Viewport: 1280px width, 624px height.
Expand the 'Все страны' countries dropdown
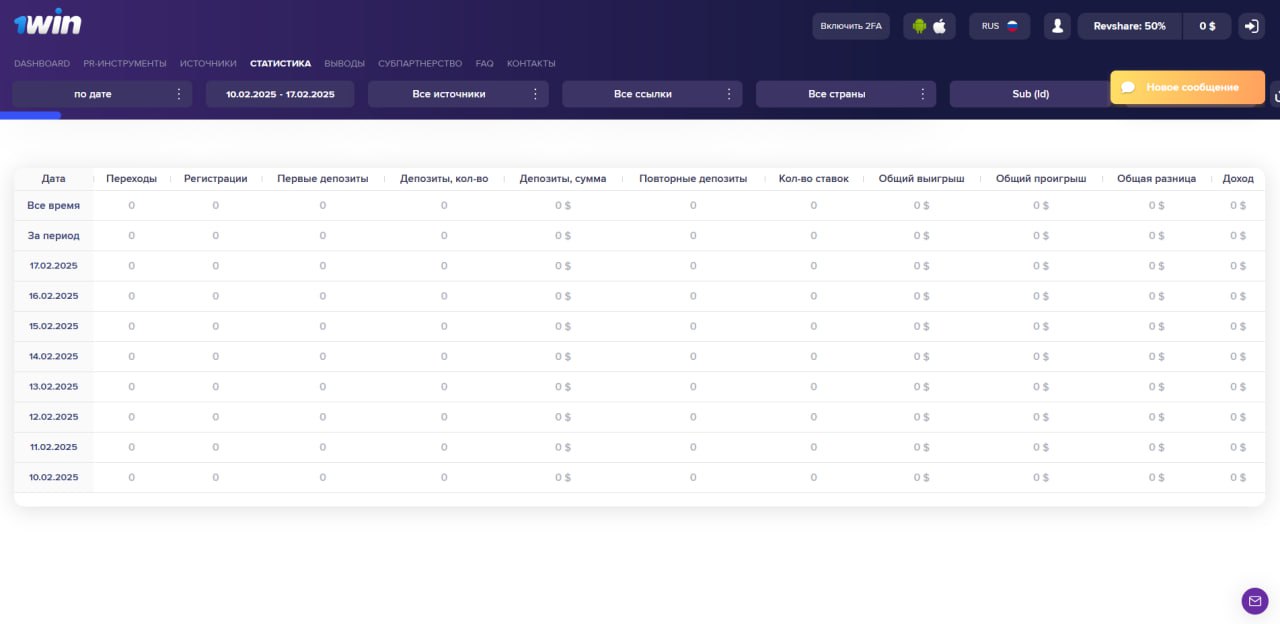(x=846, y=94)
